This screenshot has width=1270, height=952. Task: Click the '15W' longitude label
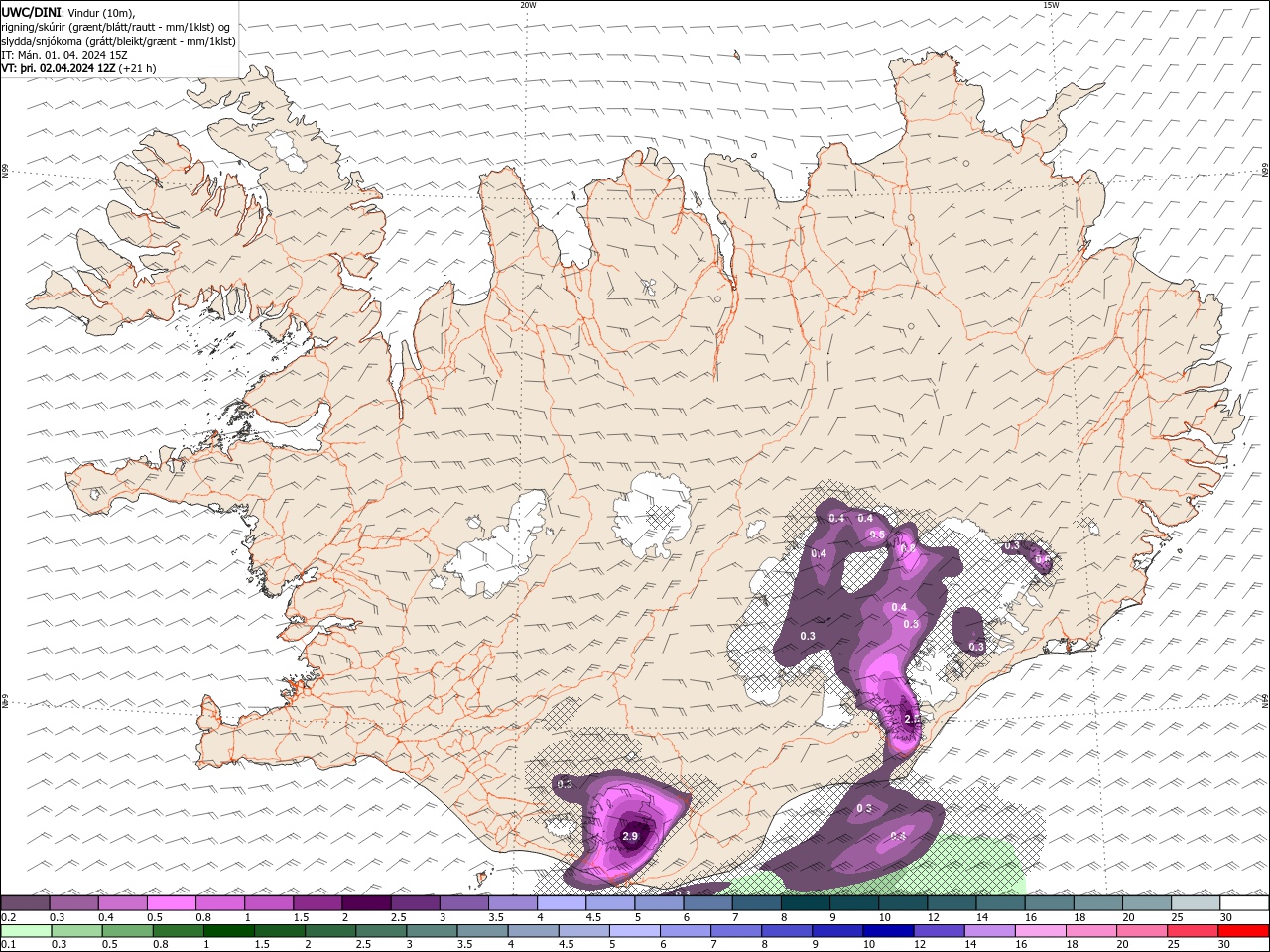1051,5
